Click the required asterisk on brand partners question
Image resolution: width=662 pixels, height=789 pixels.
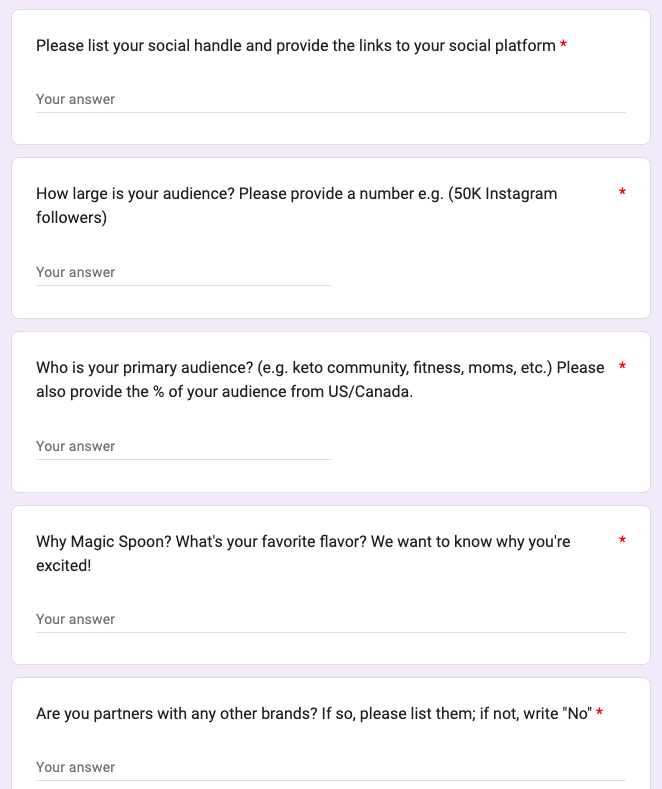[x=599, y=714]
